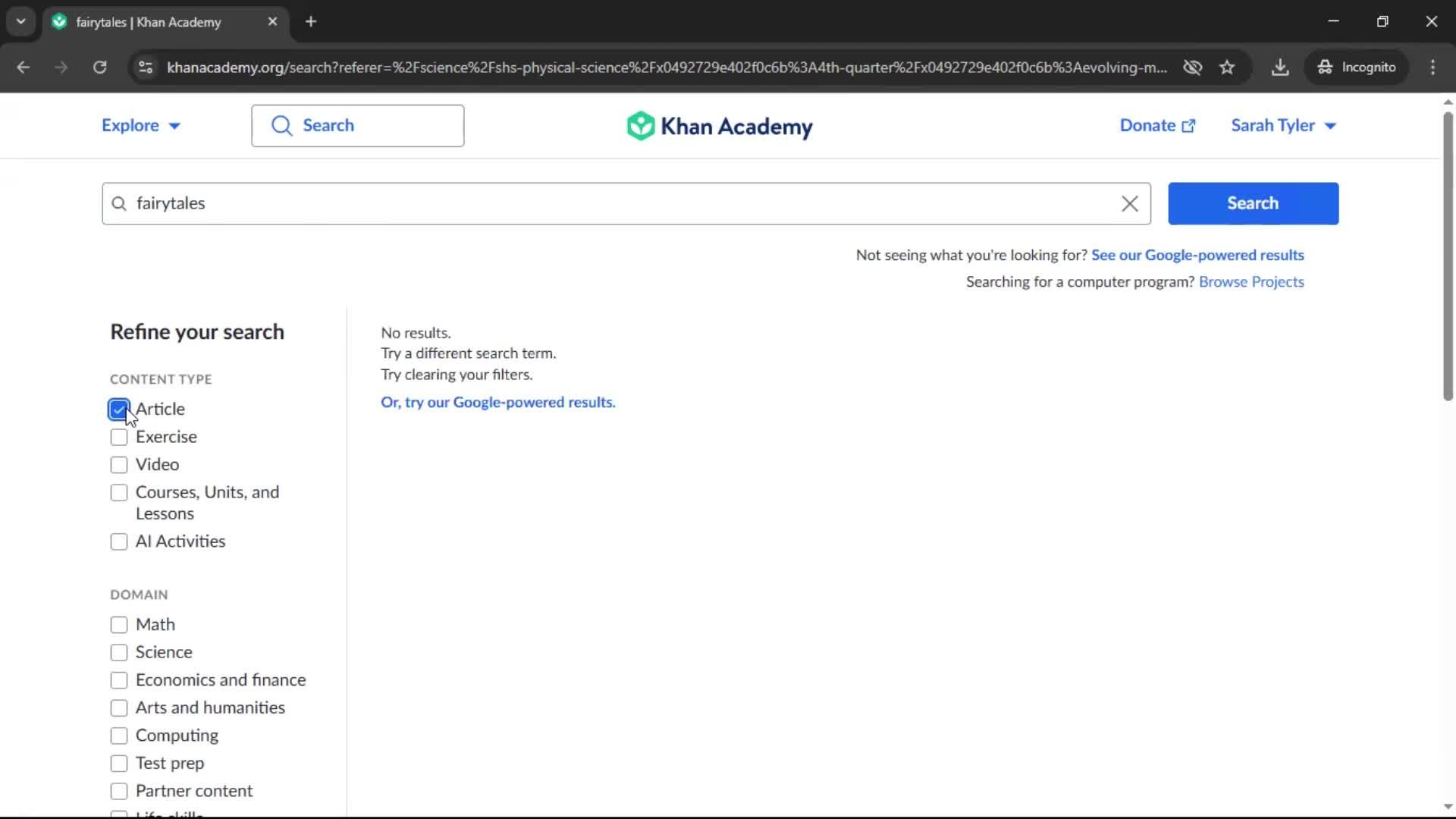Click Or, try our Google-powered results link

tap(497, 403)
